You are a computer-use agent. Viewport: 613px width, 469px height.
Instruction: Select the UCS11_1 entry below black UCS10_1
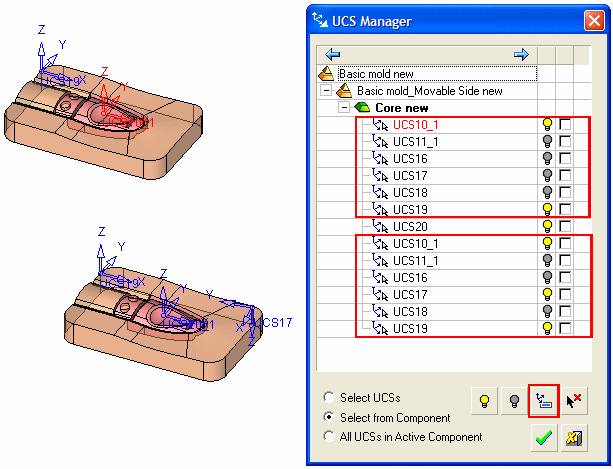(x=416, y=261)
